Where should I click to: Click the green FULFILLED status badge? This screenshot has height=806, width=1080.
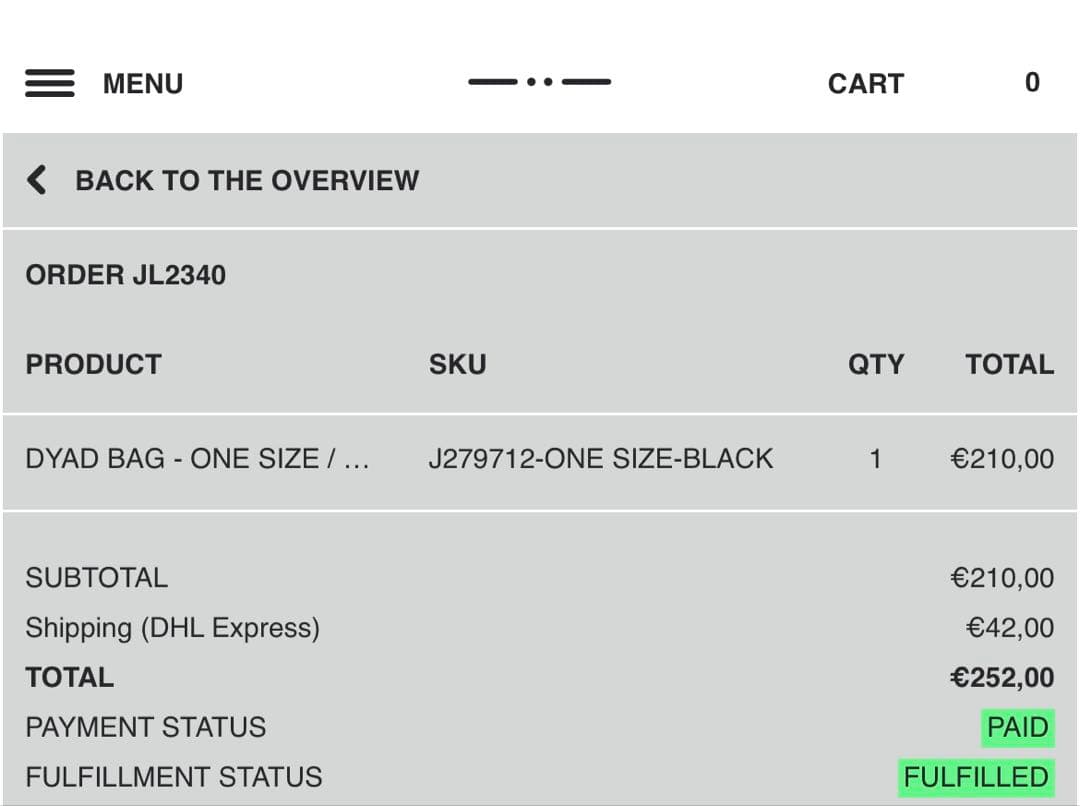976,777
